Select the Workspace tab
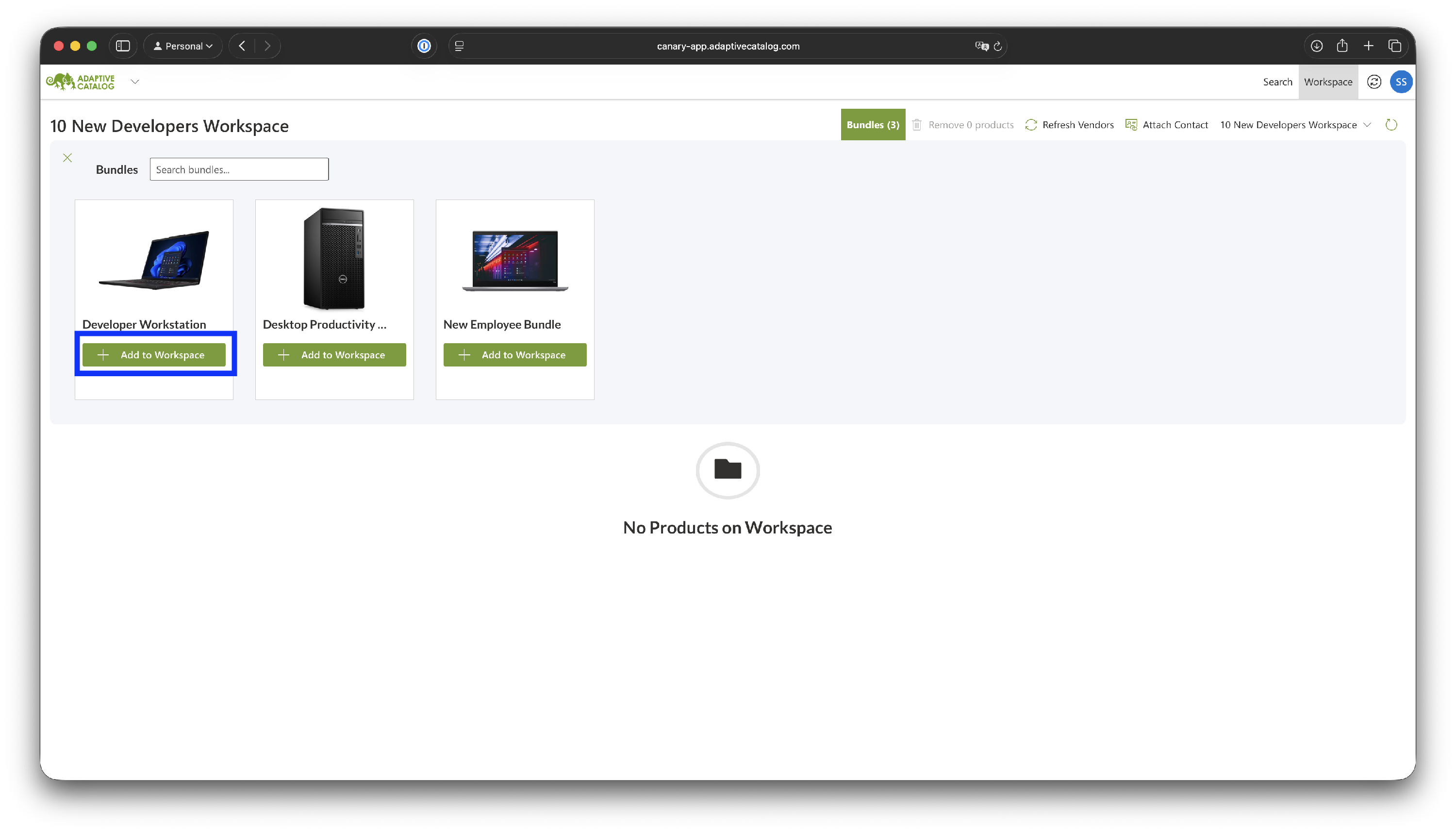1456x833 pixels. (1328, 82)
